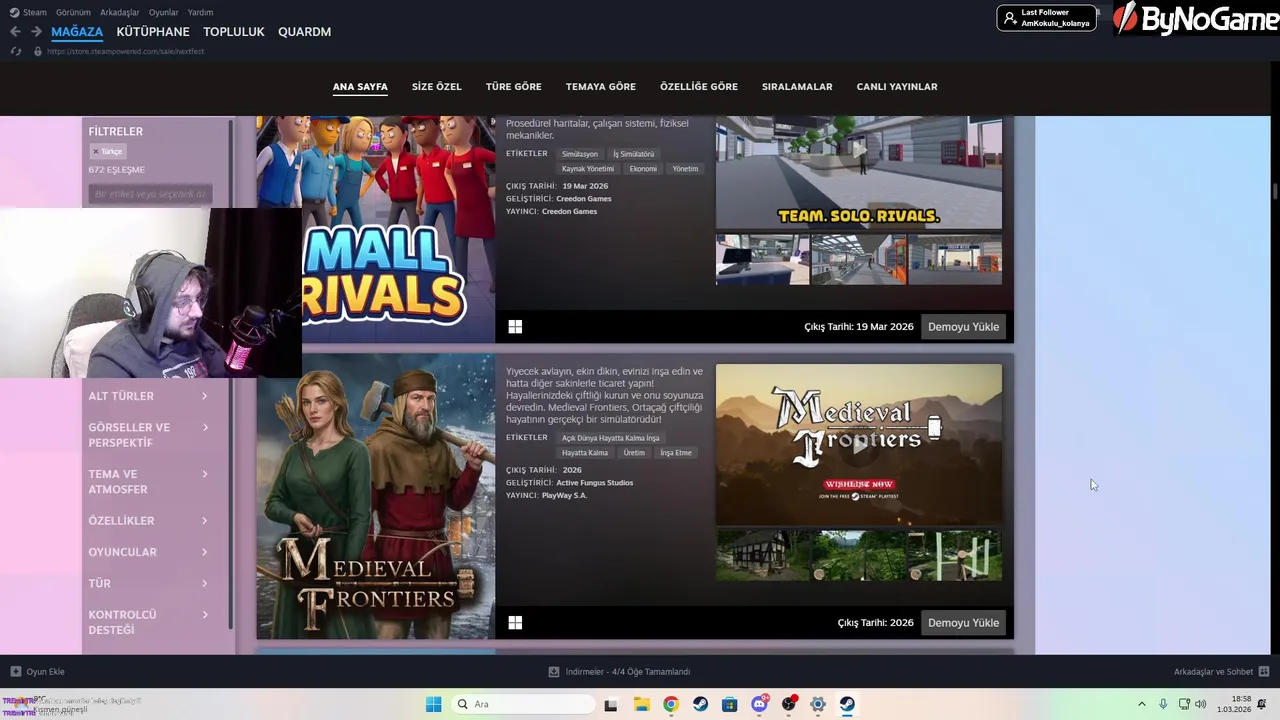Click the filter tag search field
Viewport: 1280px width, 720px height.
point(150,194)
